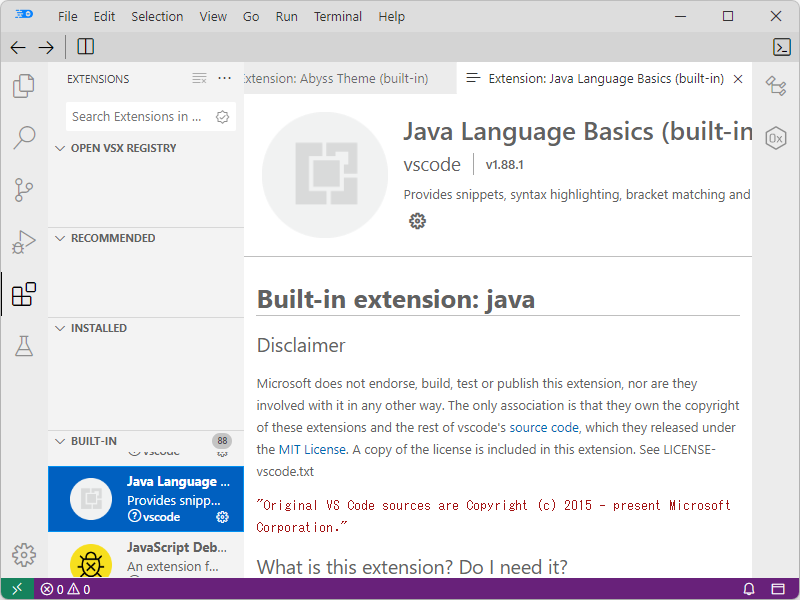Click the vscode publisher under Java Language item
Viewport: 800px width, 600px height.
point(161,517)
